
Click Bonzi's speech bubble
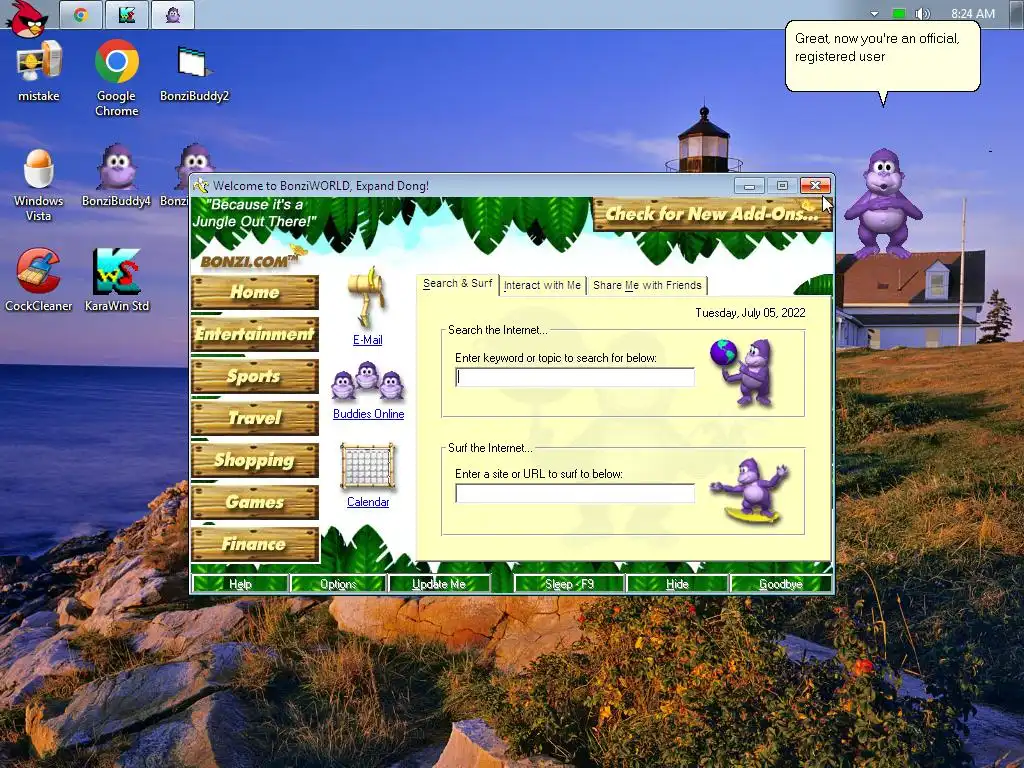[882, 57]
